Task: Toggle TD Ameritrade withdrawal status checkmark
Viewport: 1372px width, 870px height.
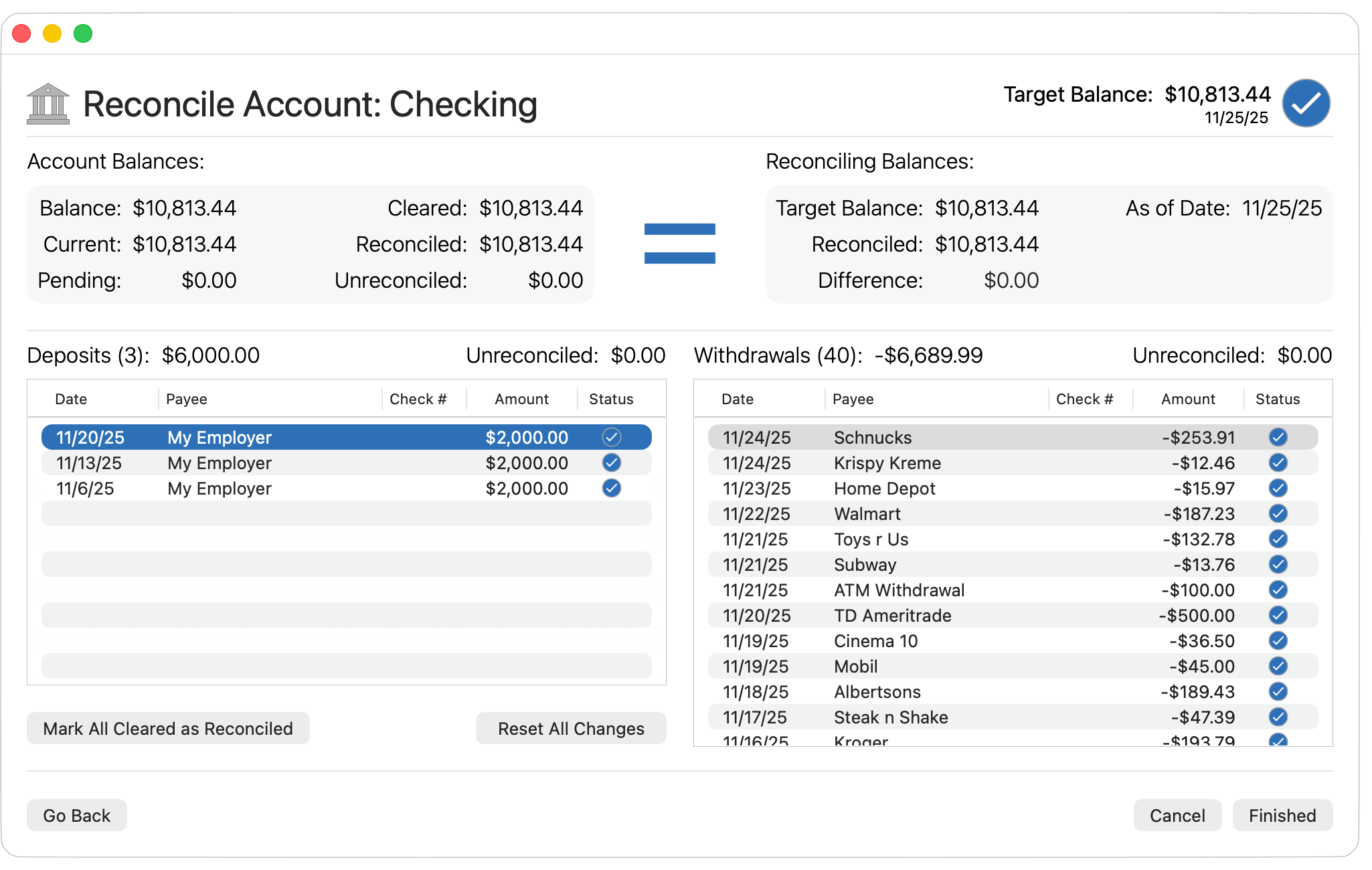Action: pyautogui.click(x=1278, y=615)
